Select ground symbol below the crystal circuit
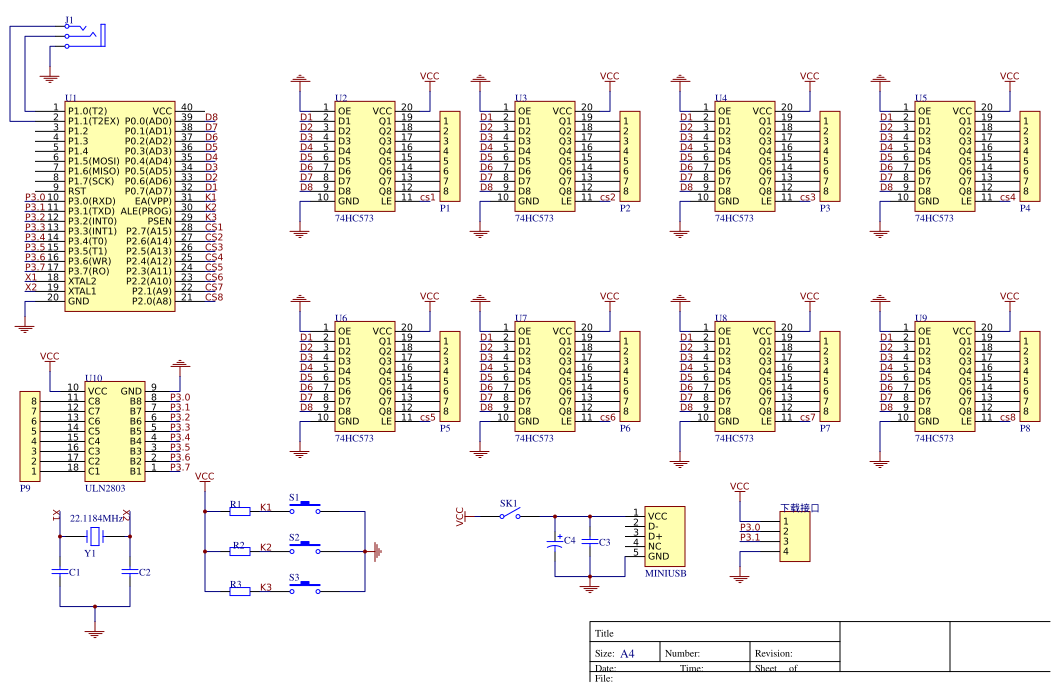Image resolution: width=1060 pixels, height=695 pixels. tap(95, 633)
